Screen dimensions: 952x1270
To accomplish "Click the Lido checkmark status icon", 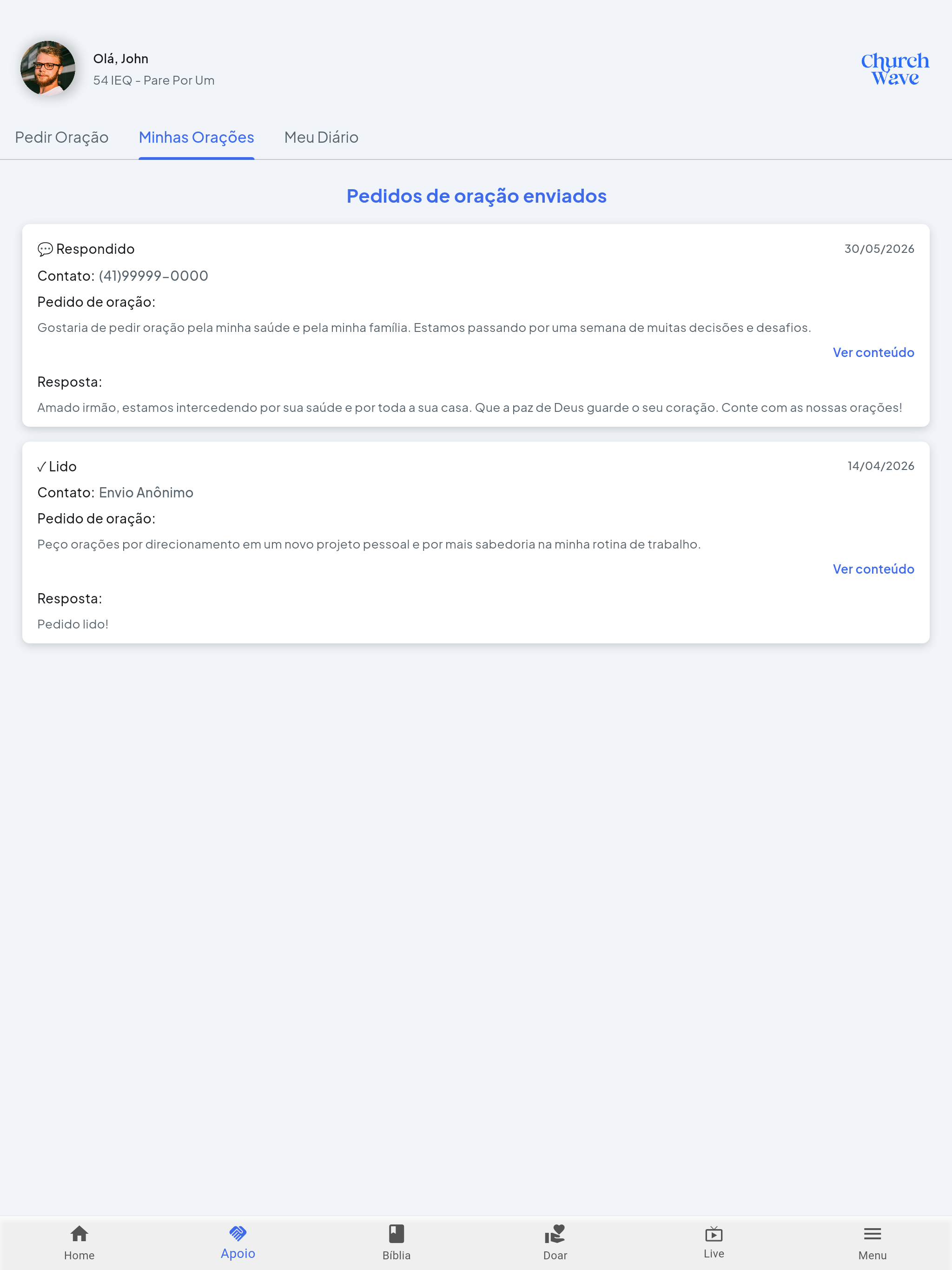I will pyautogui.click(x=41, y=467).
